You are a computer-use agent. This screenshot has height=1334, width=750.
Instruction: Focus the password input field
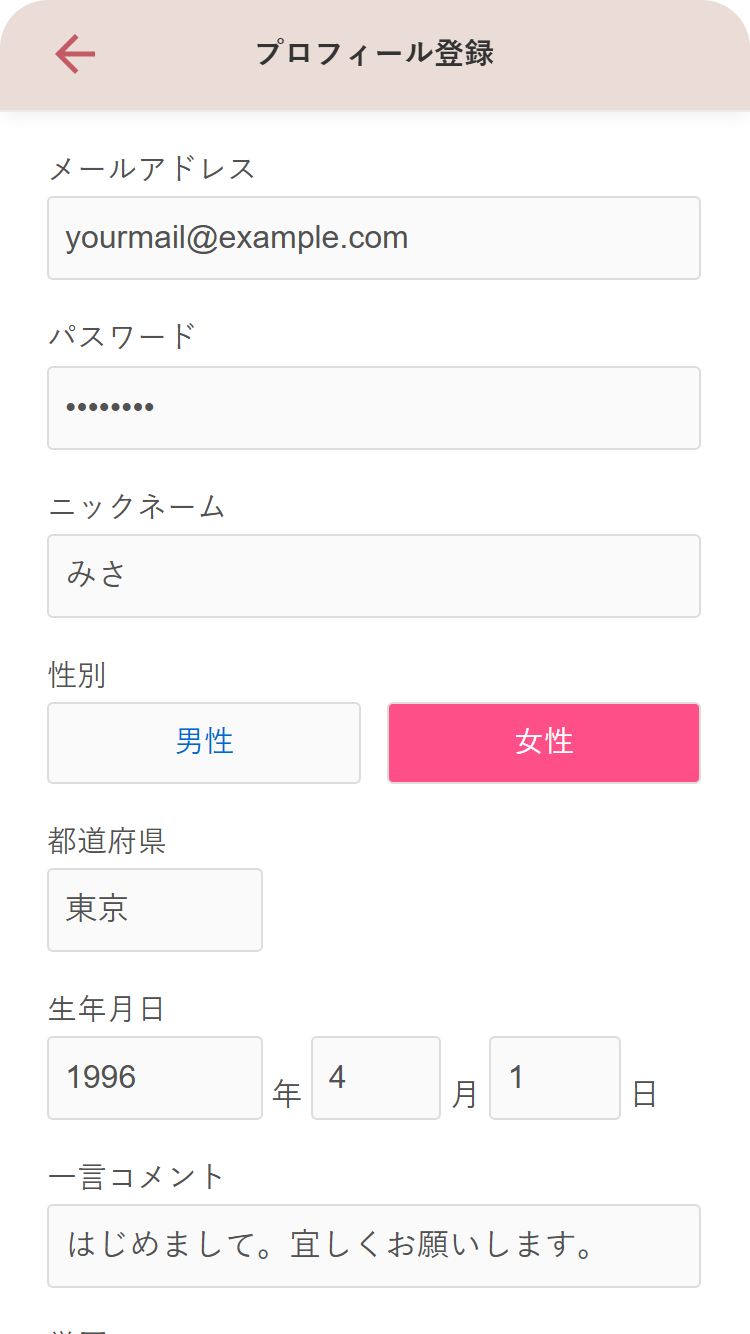pos(374,408)
